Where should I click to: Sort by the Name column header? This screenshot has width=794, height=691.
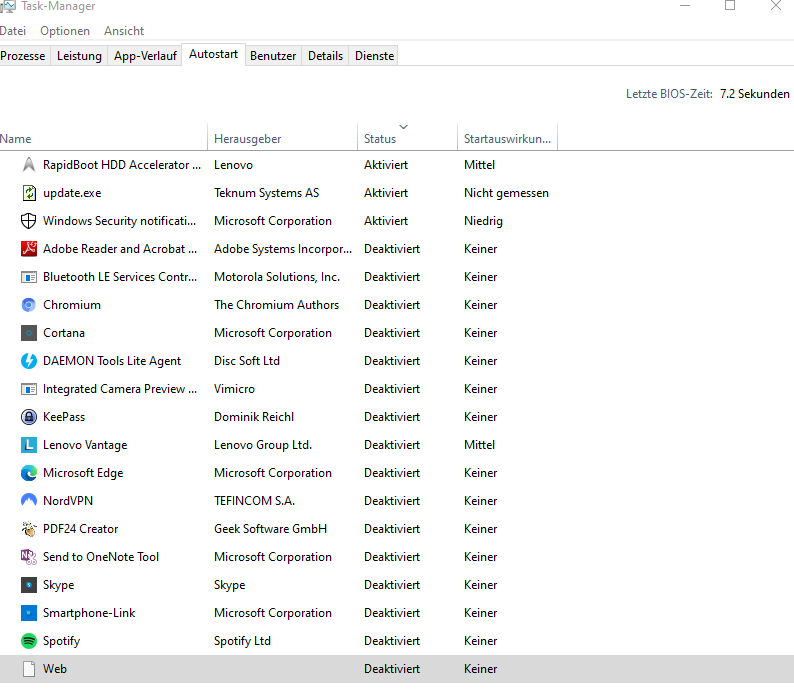pos(103,138)
